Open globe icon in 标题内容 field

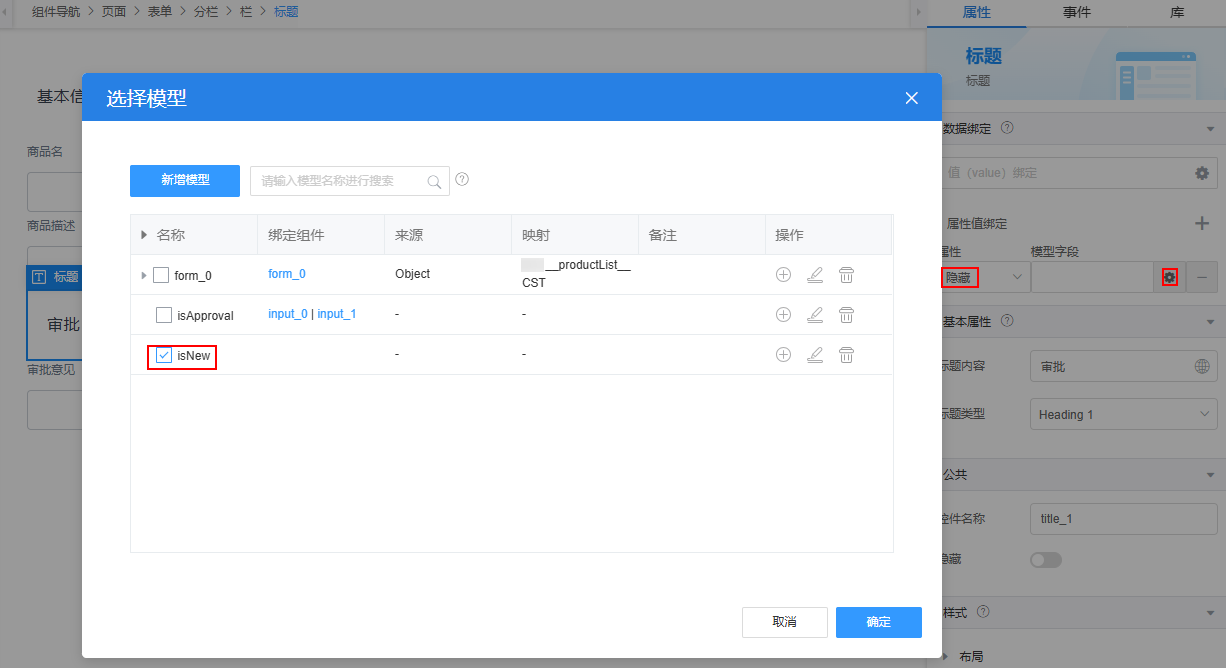coord(1202,366)
